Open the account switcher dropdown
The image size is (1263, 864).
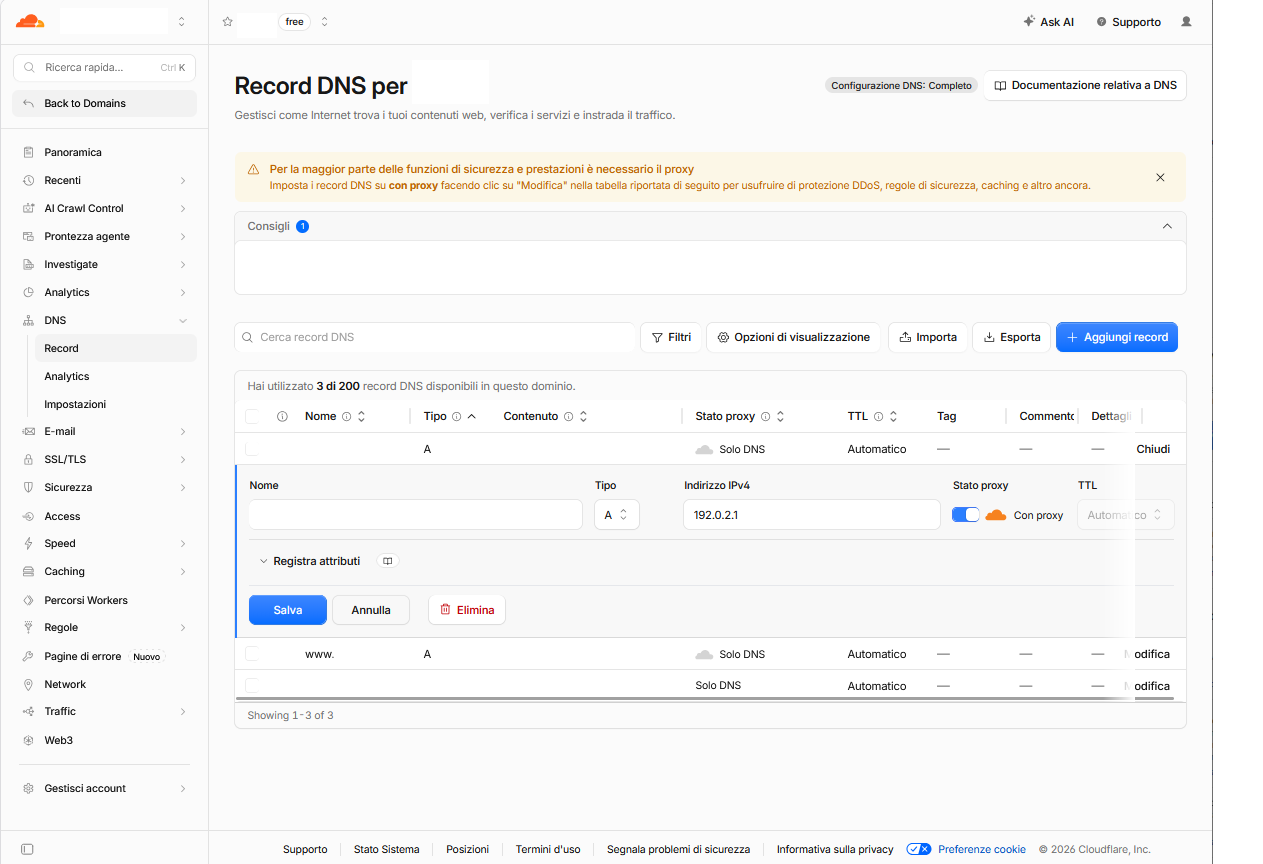coord(180,21)
